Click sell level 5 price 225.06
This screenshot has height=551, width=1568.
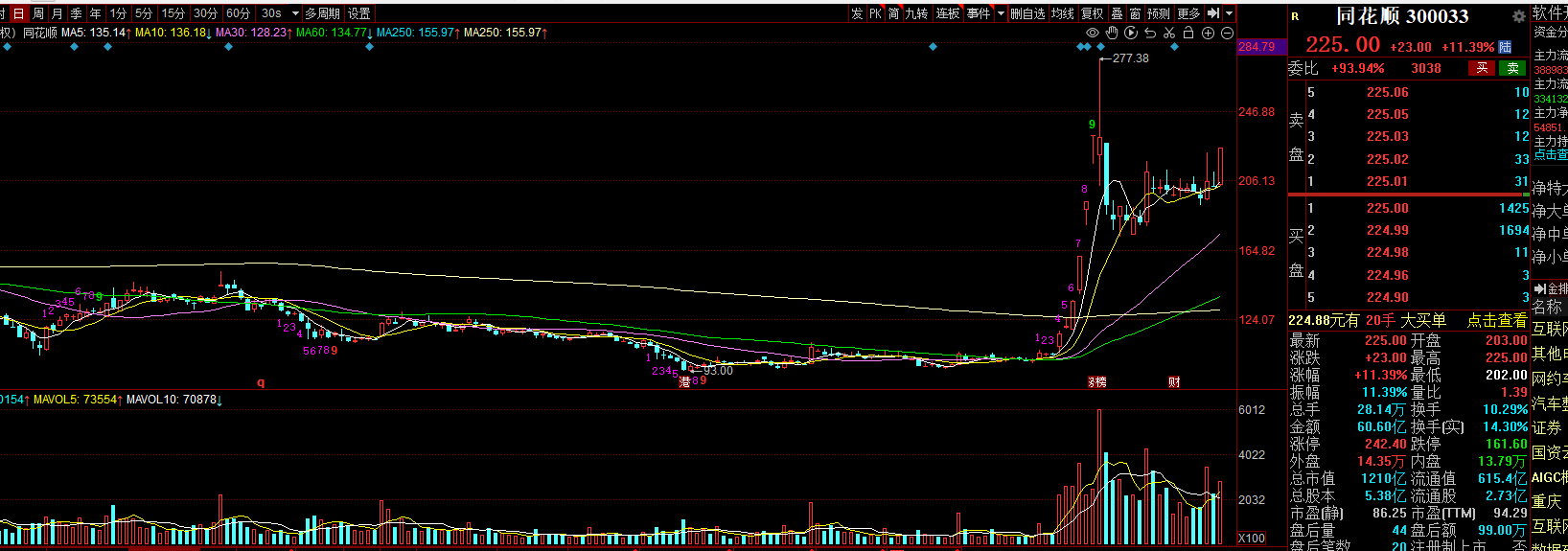[1388, 92]
